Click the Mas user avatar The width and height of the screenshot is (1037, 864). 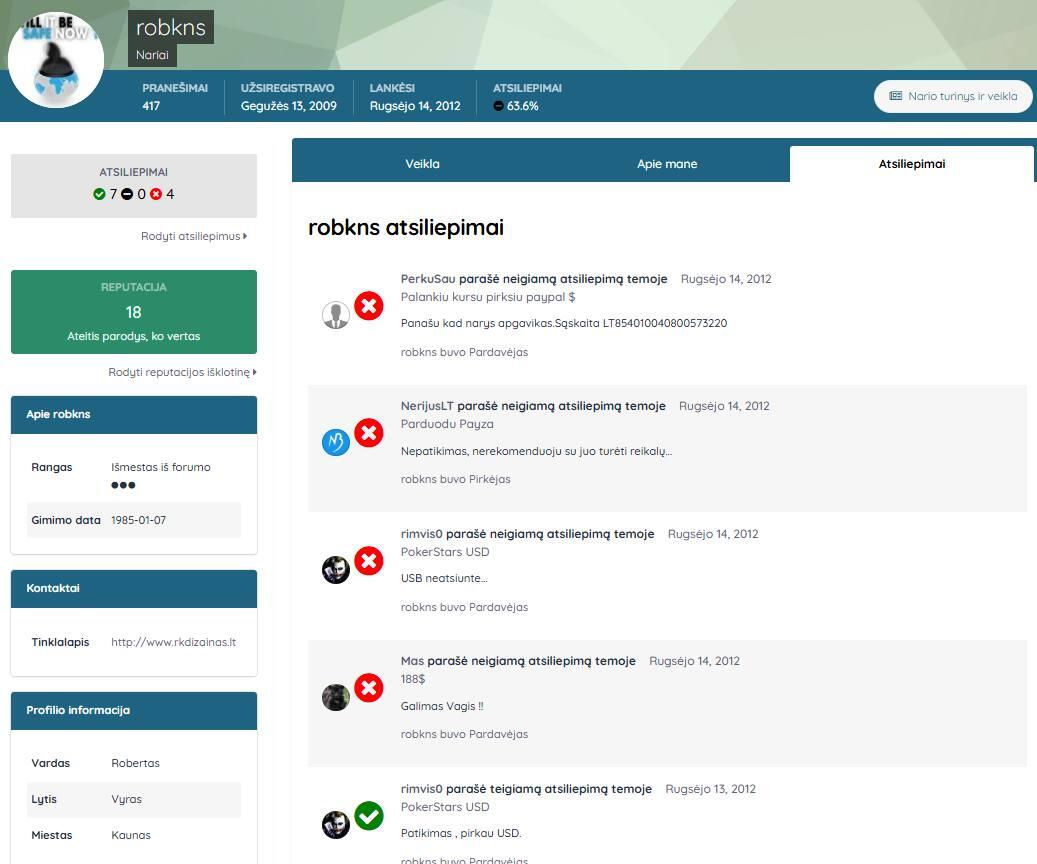point(336,697)
